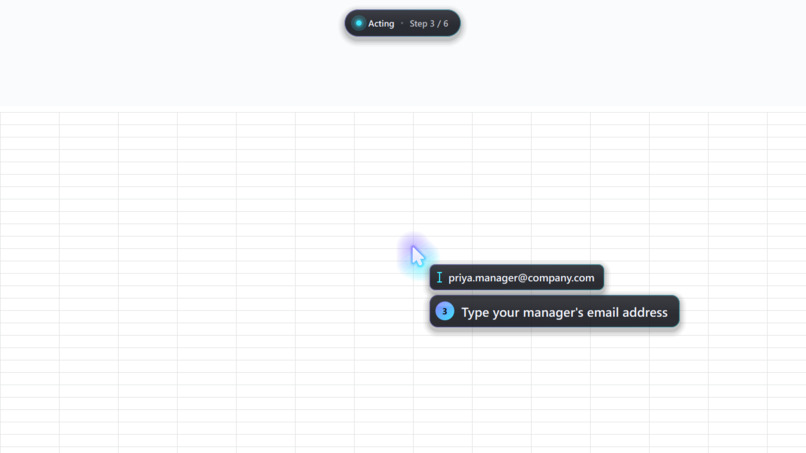The height and width of the screenshot is (453, 806).
Task: Click the priya.manager@company.com typing bubble
Action: [x=517, y=278]
